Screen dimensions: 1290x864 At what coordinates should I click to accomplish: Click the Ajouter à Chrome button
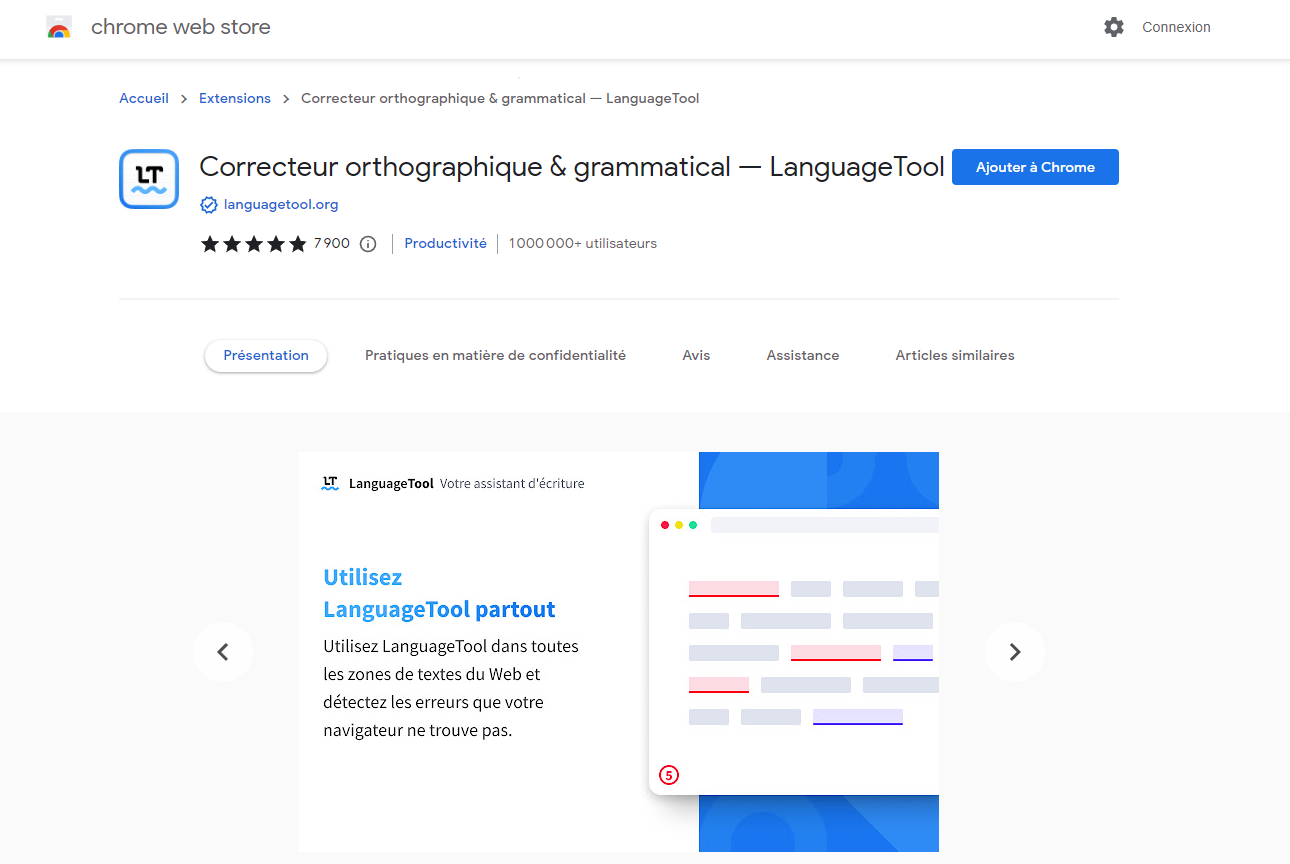(x=1035, y=167)
